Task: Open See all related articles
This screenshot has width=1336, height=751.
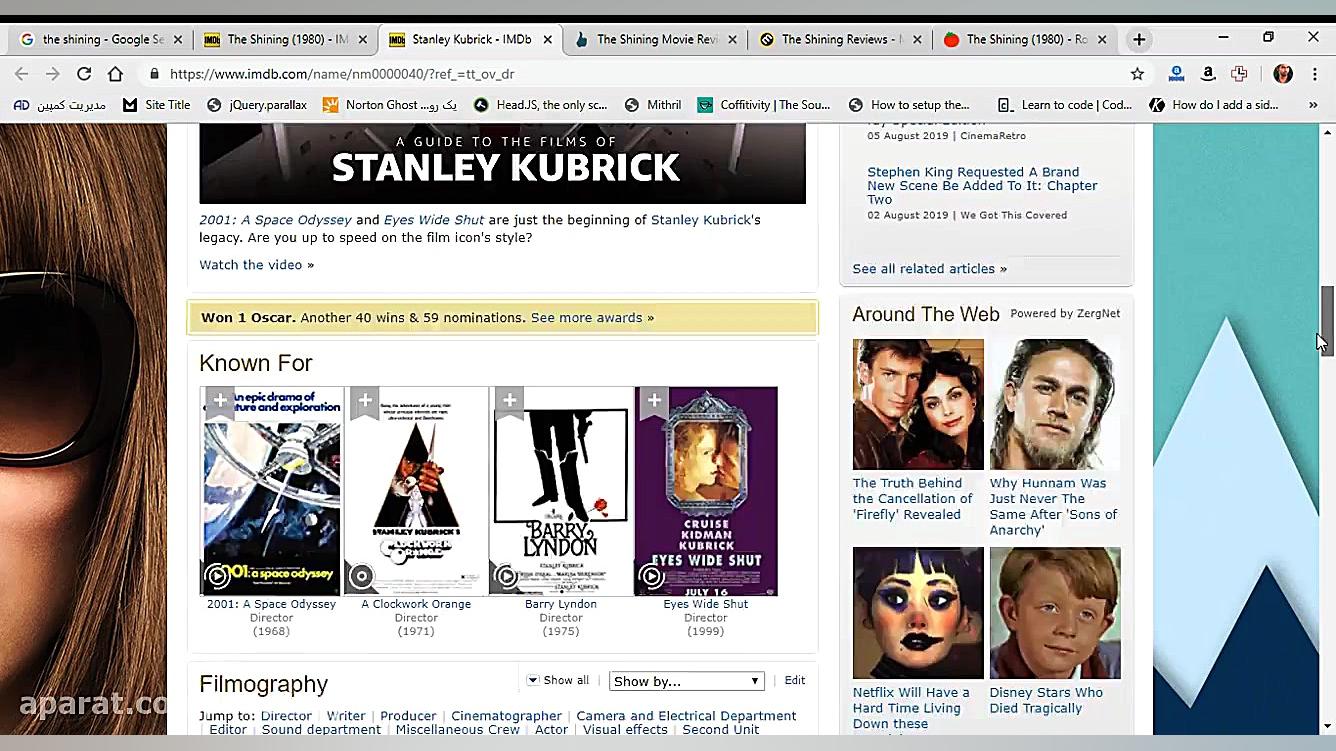Action: pyautogui.click(x=929, y=269)
